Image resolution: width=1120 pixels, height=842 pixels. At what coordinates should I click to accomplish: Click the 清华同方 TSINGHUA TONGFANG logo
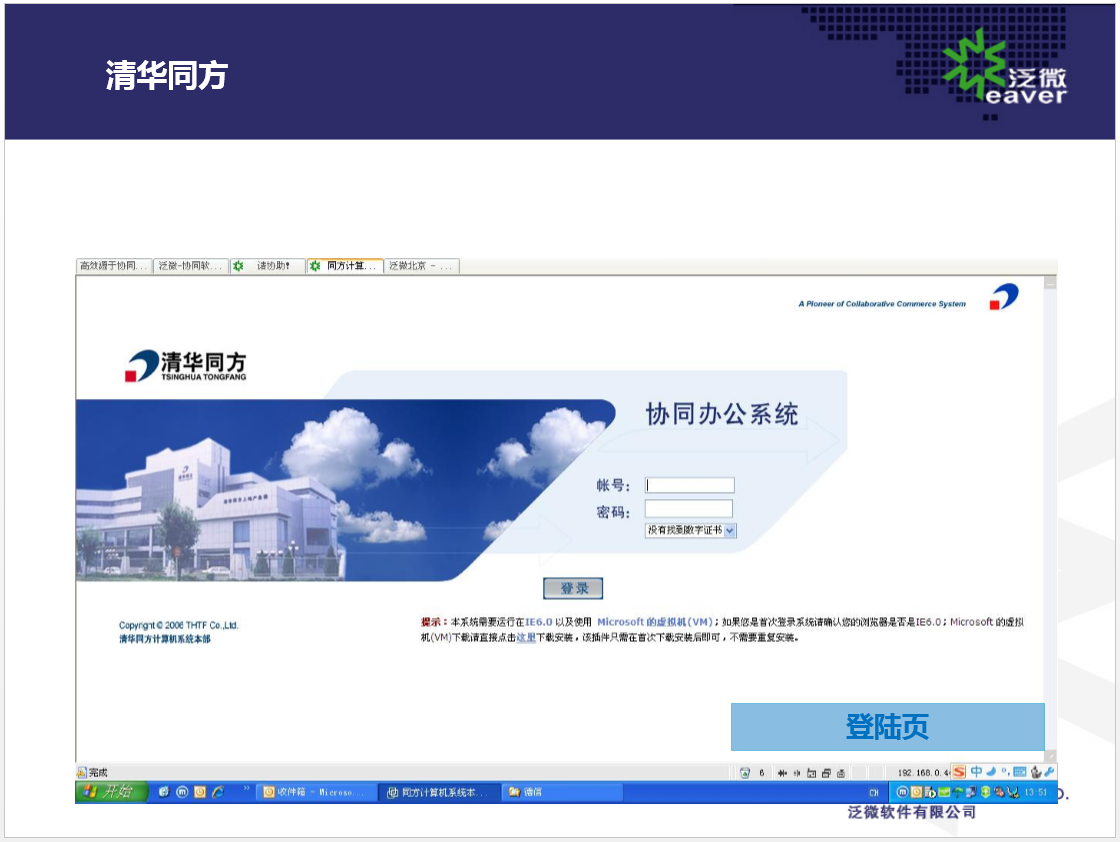(x=186, y=366)
